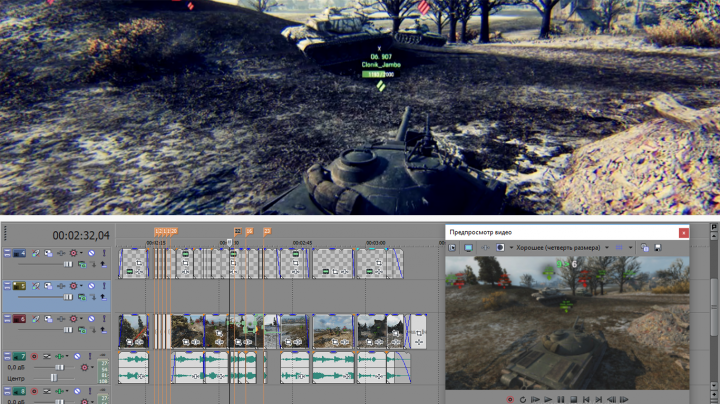
Task: Toggle loop playback in transport
Action: pyautogui.click(x=523, y=400)
